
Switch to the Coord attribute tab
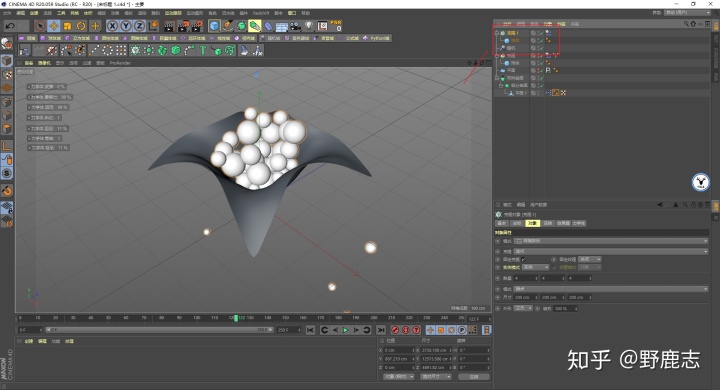coord(517,223)
